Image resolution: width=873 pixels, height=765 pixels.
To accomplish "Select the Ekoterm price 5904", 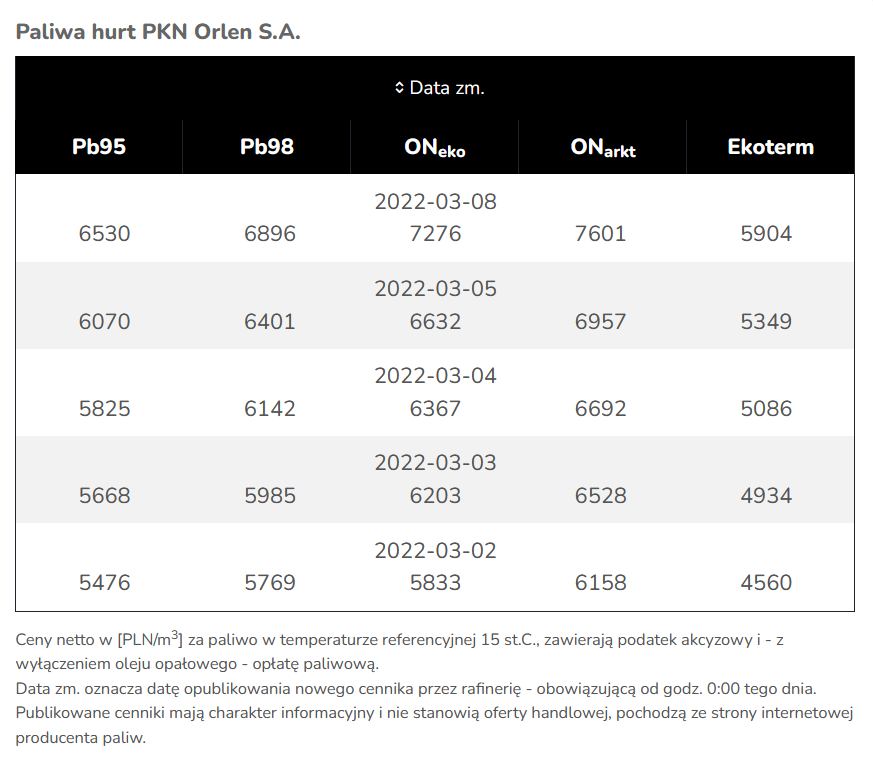I will 766,234.
